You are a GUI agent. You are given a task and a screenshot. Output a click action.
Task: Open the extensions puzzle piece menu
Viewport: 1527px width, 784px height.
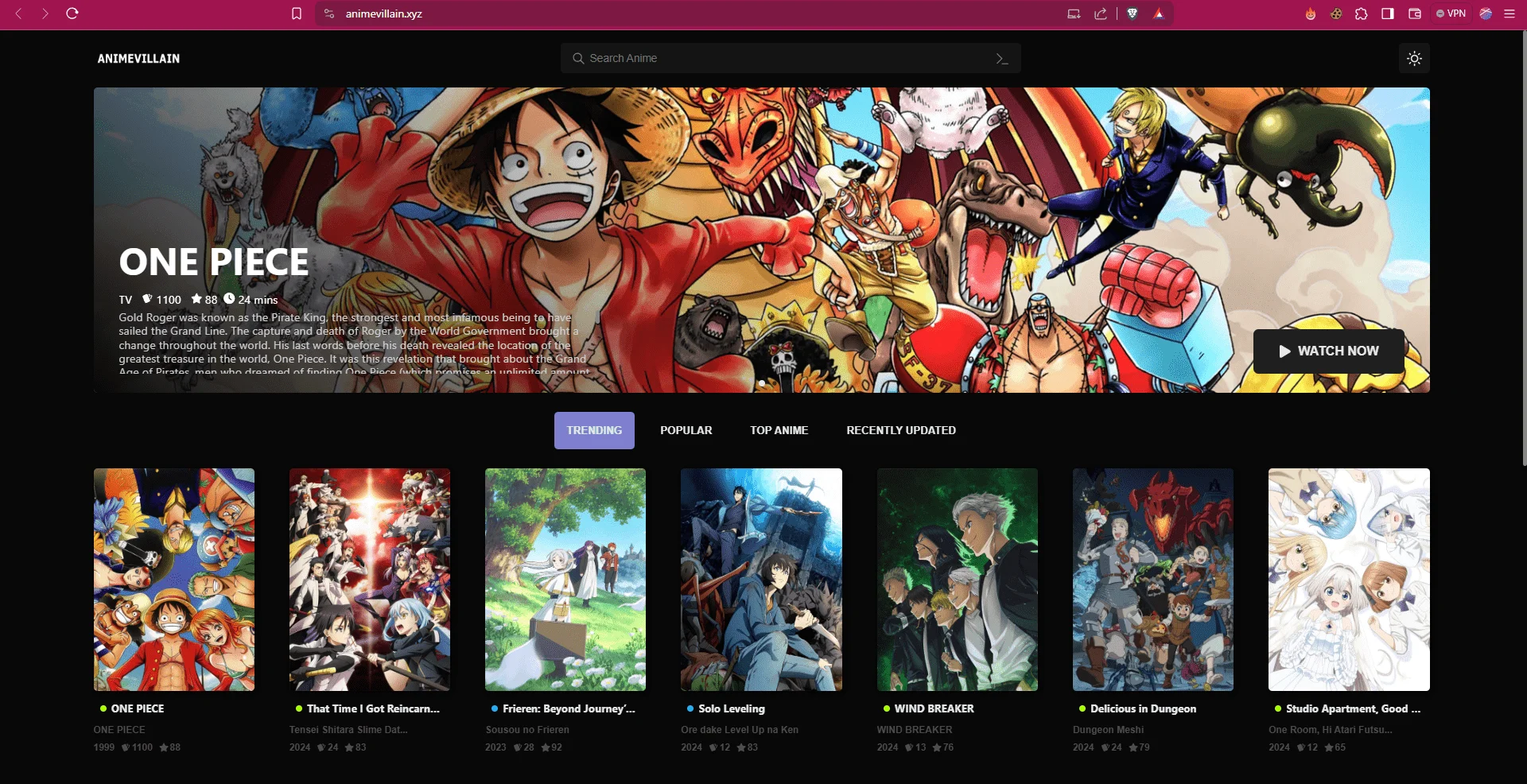tap(1362, 14)
